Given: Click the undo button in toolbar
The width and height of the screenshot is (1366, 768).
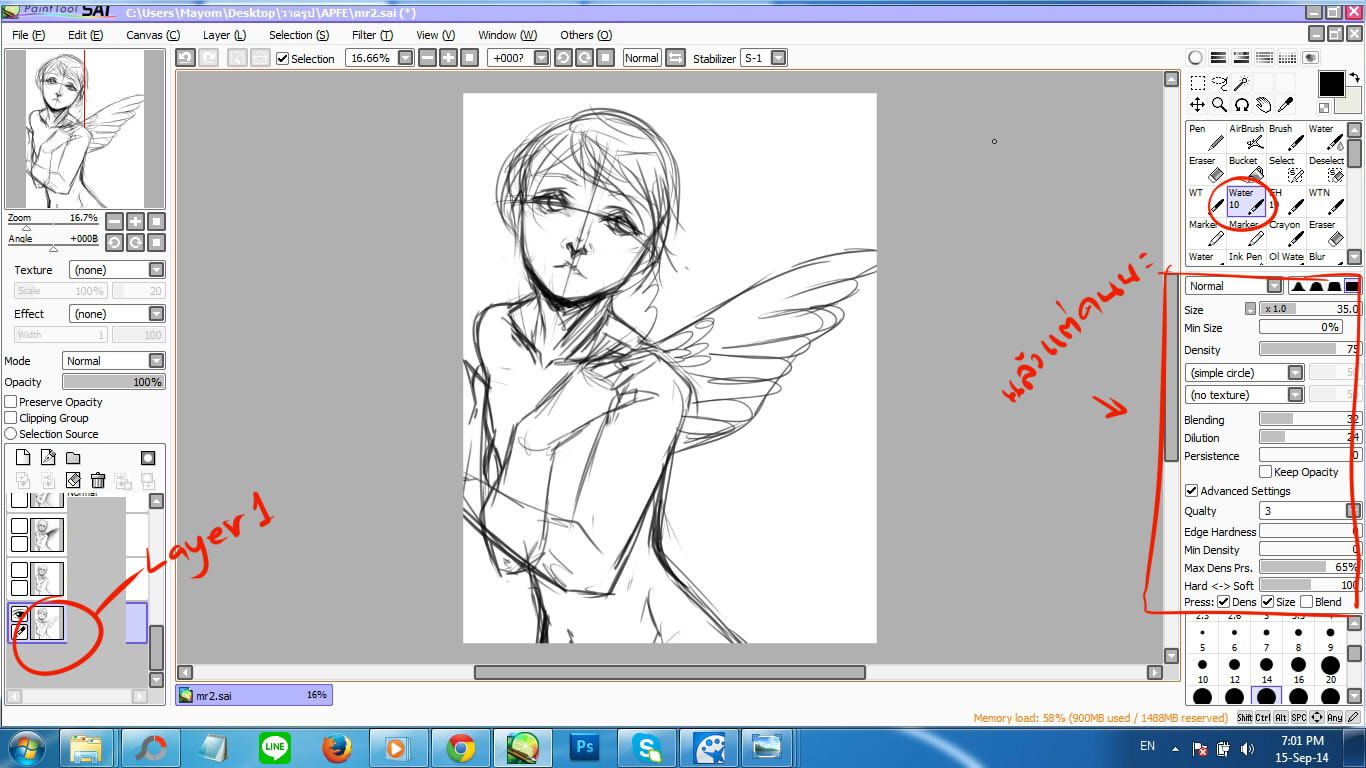Looking at the screenshot, I should click(x=185, y=58).
